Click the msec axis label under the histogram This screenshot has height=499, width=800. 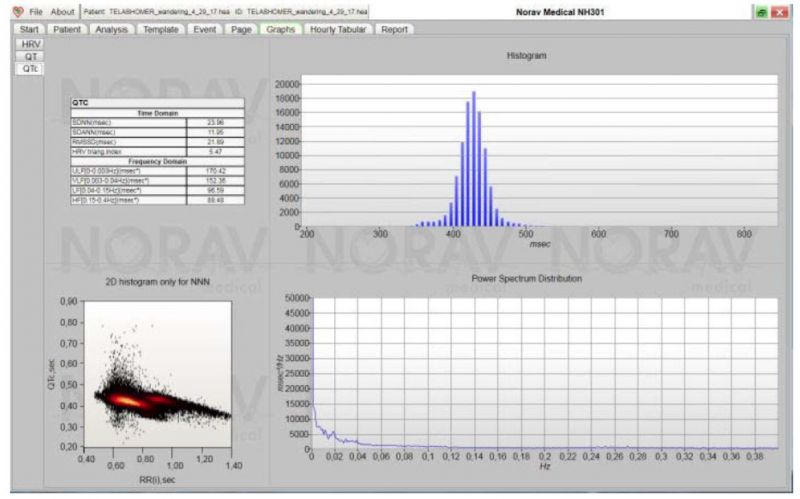click(x=540, y=244)
